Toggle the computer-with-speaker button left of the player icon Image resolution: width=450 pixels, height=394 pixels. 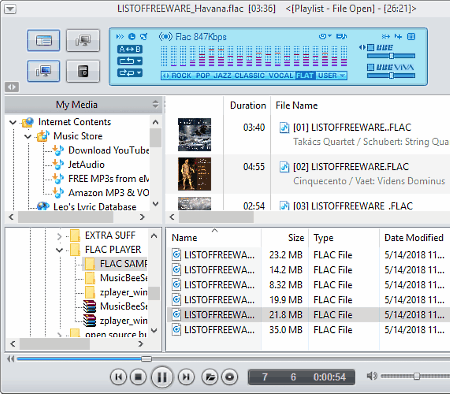43,71
